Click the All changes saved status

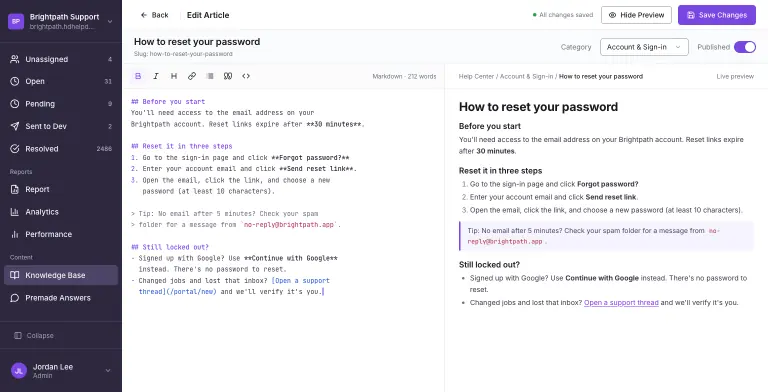pos(563,15)
